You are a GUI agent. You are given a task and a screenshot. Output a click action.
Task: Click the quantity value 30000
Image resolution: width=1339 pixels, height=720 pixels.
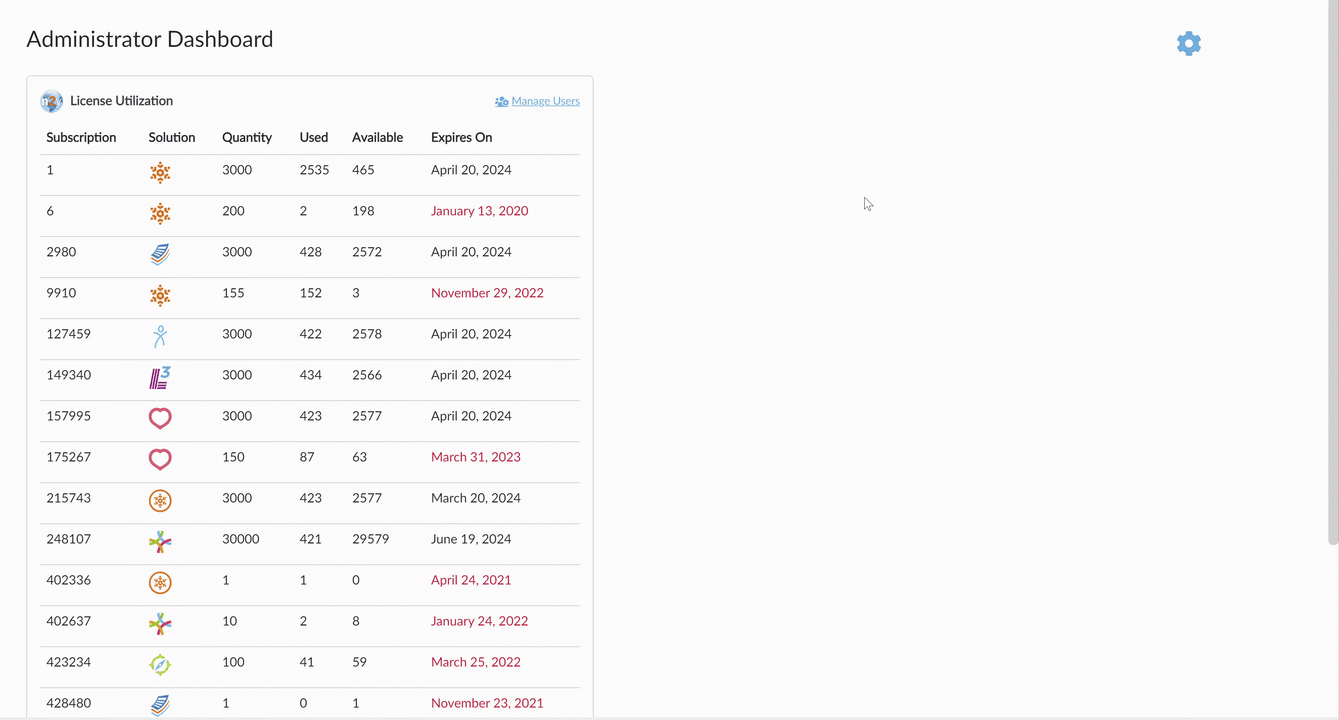tap(241, 539)
